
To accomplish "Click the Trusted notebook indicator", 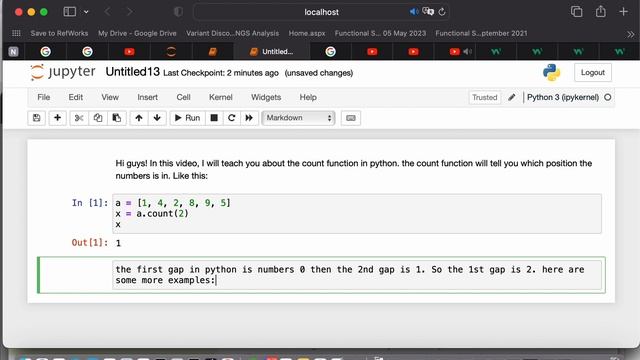I will 484,98.
